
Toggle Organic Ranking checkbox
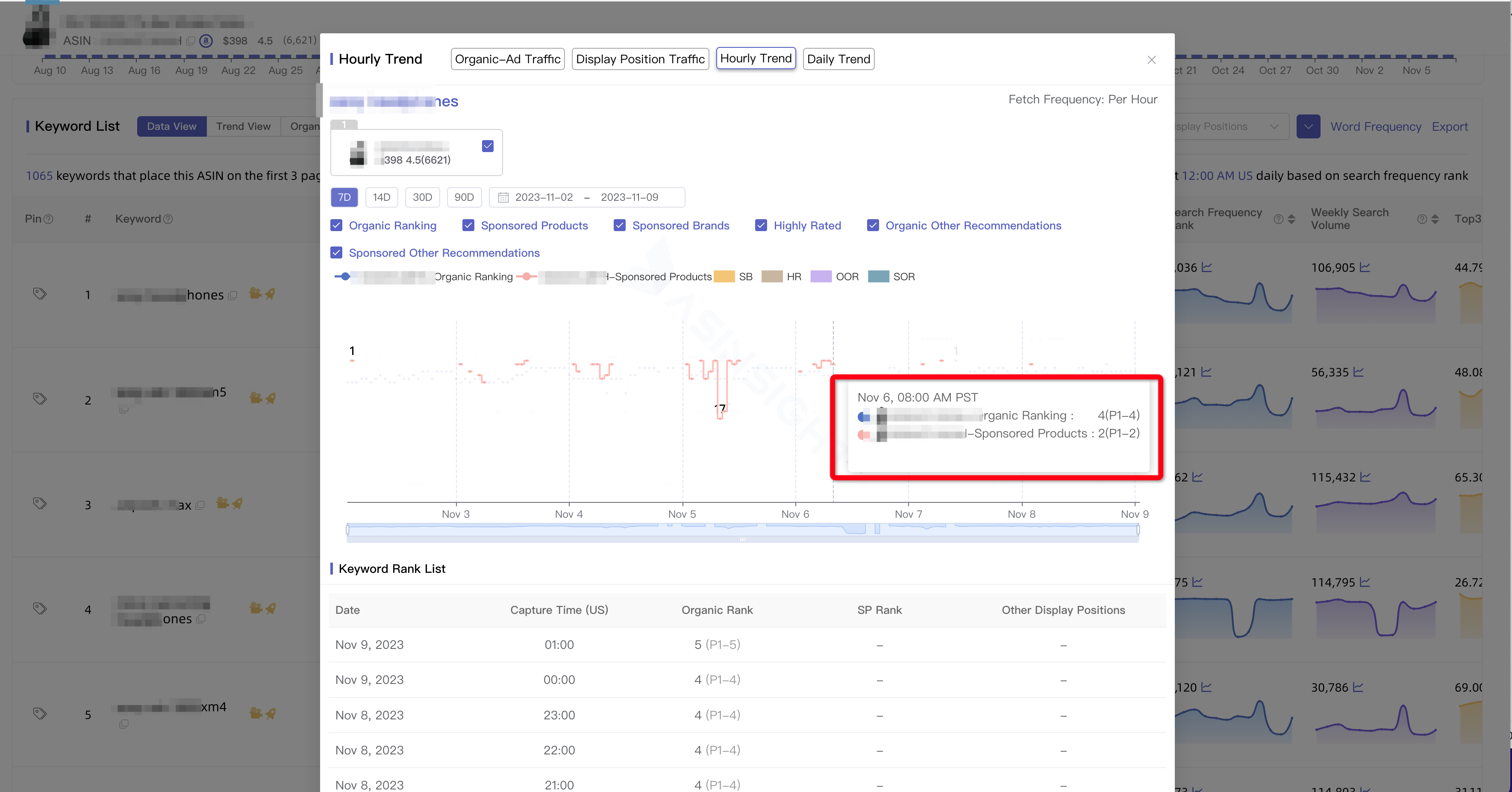pyautogui.click(x=336, y=225)
